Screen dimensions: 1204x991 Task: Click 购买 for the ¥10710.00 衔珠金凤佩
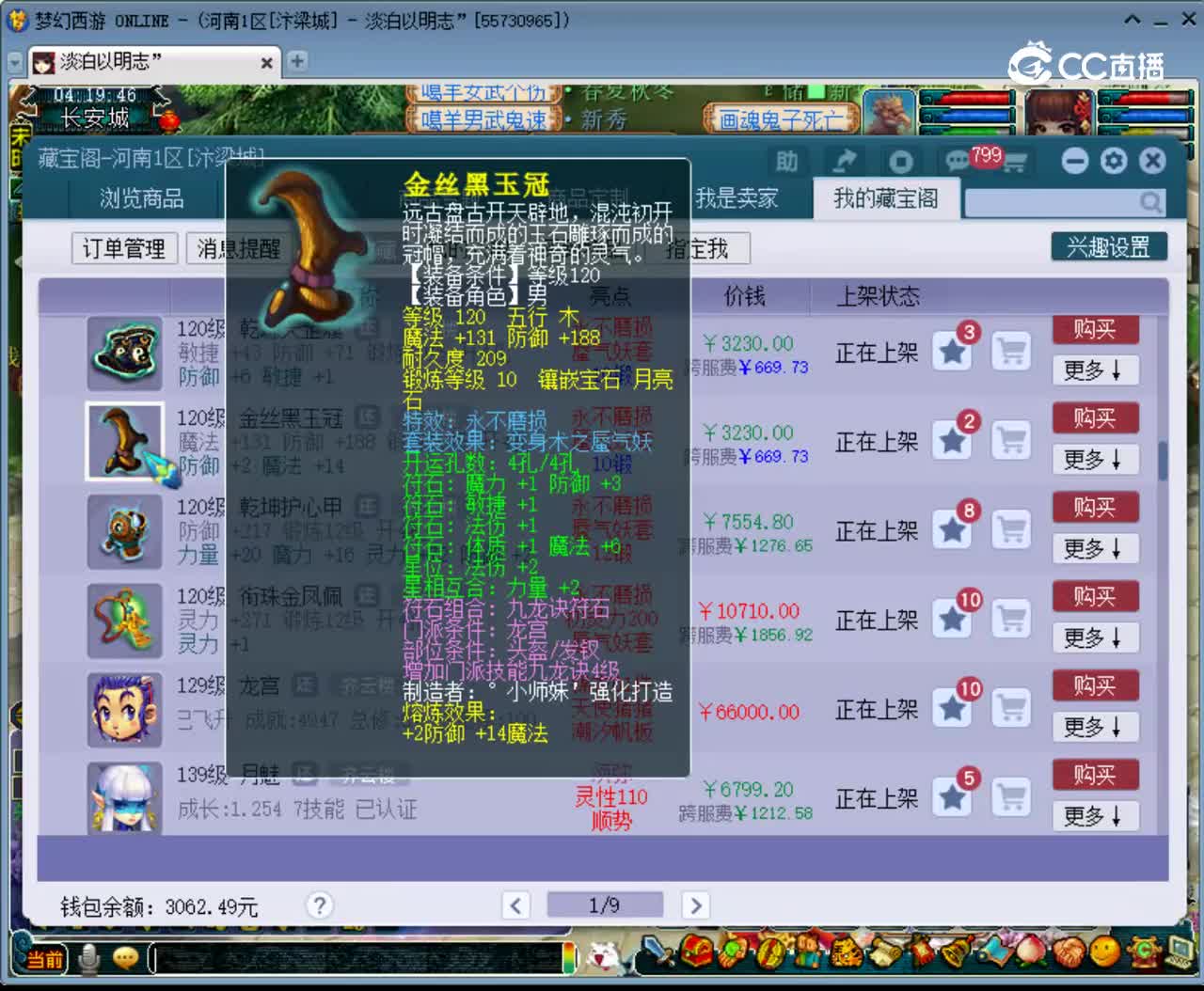(x=1095, y=596)
